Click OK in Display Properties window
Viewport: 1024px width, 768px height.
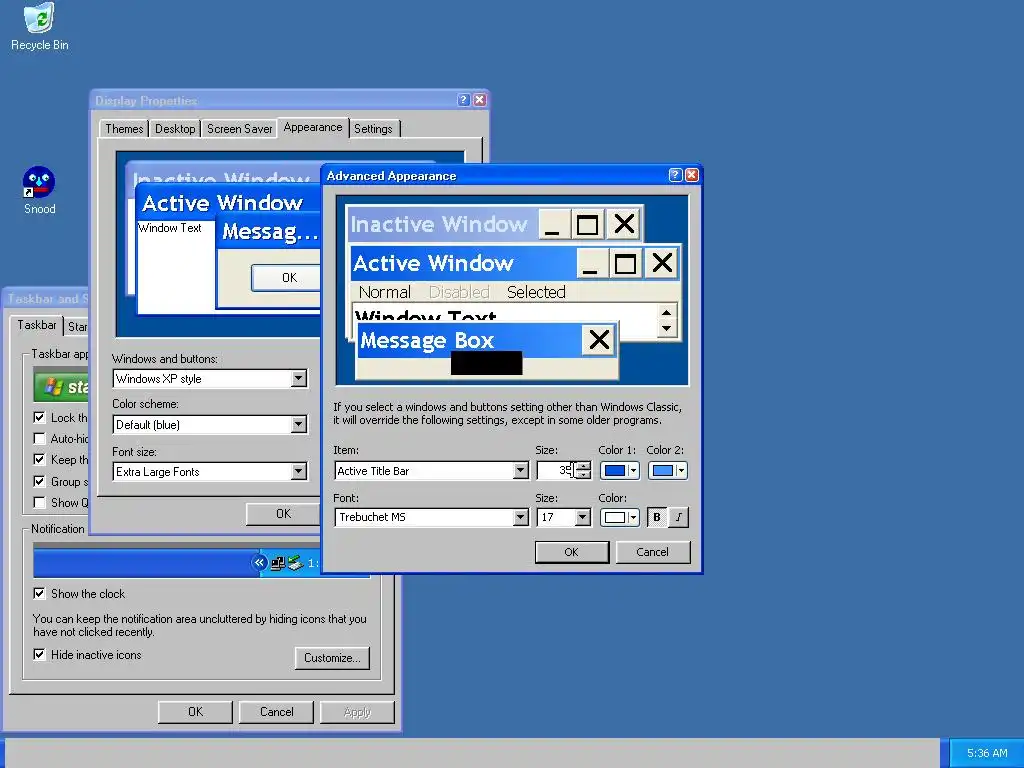(283, 514)
